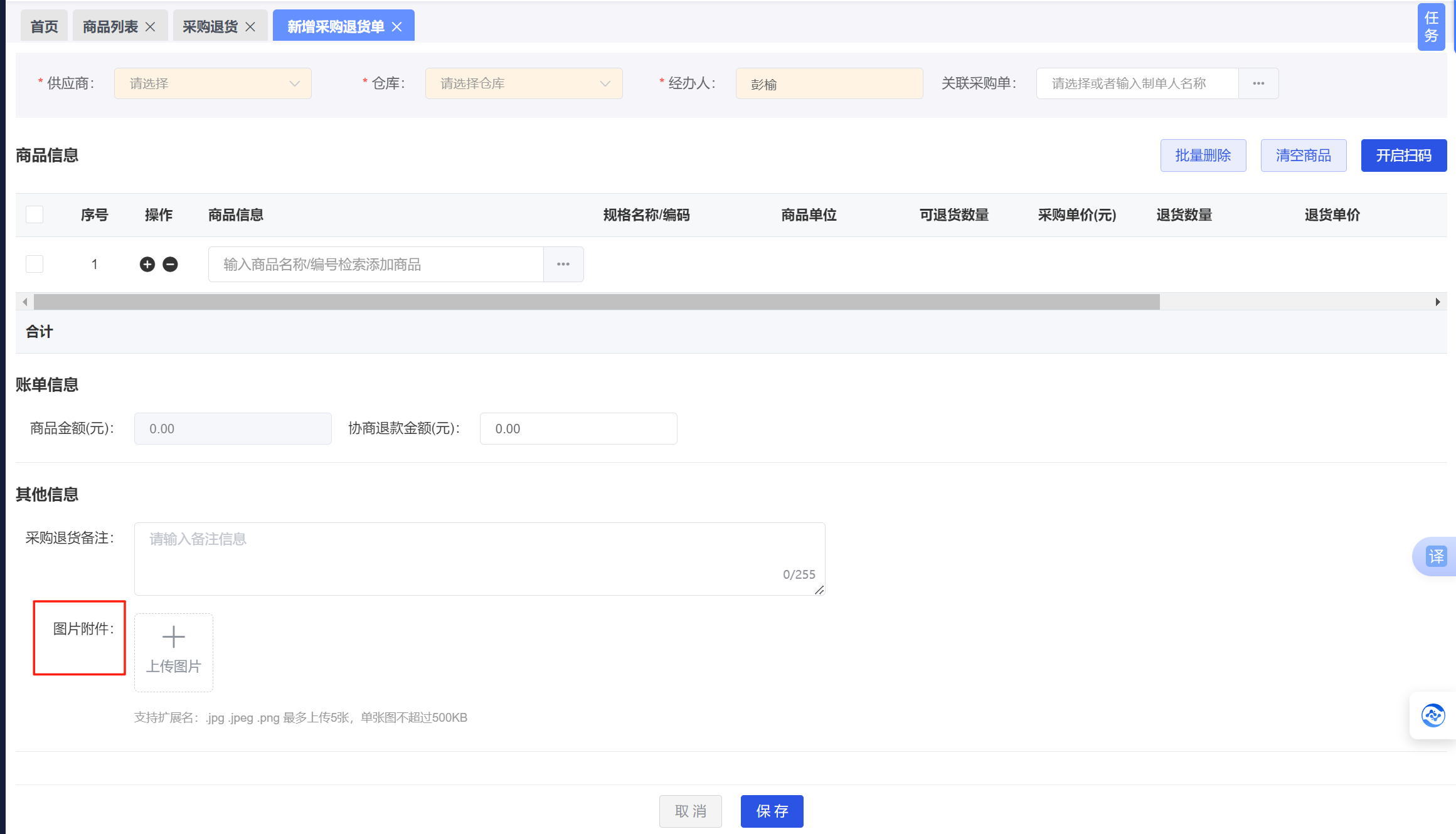Open linked purchase order ellipsis button
1456x834 pixels.
(1258, 83)
